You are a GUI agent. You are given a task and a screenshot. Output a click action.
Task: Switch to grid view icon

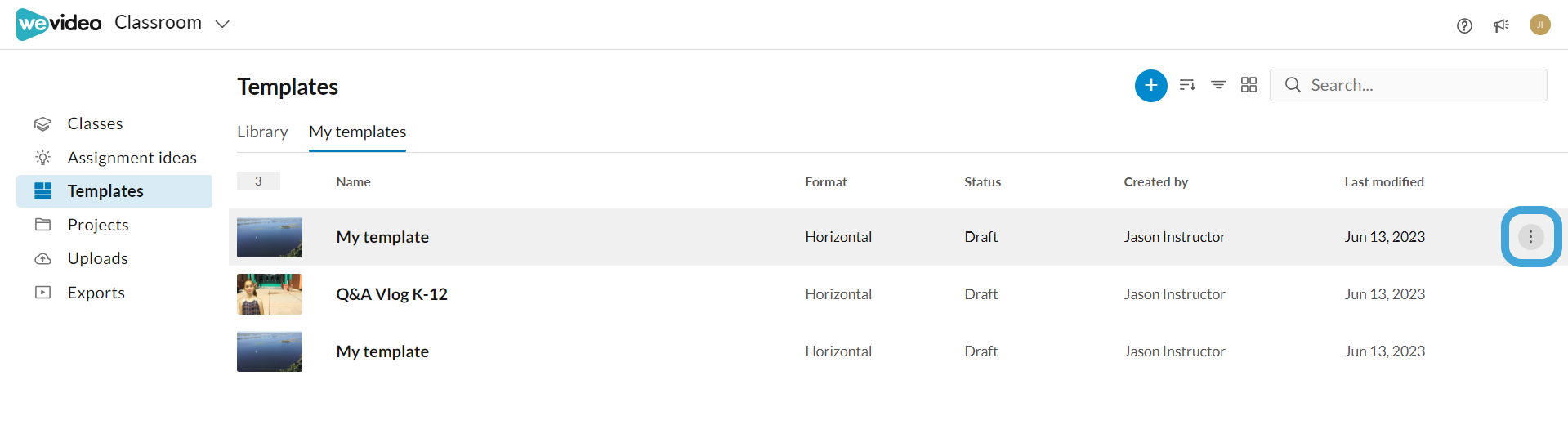click(x=1249, y=85)
